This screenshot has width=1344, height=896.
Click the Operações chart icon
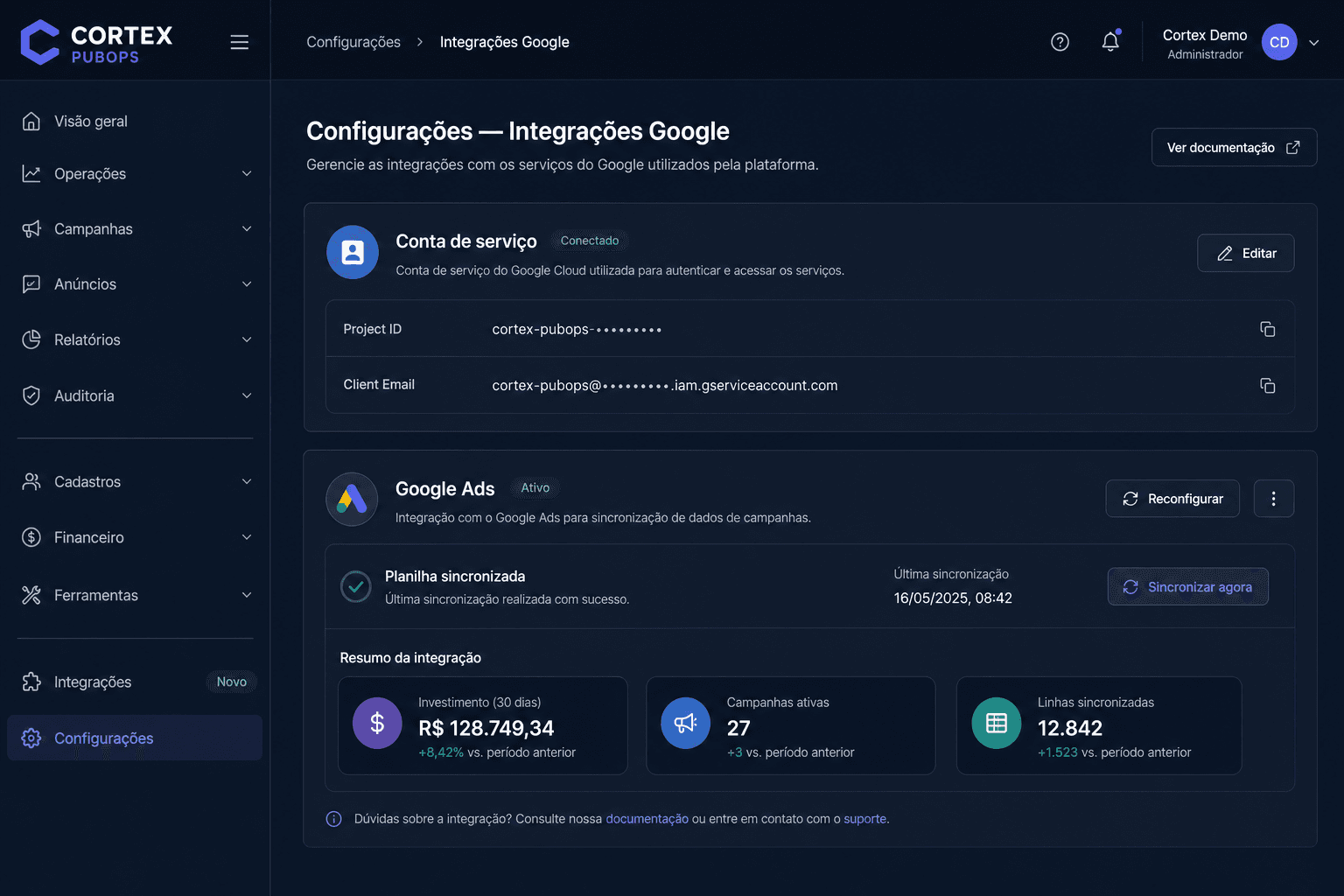coord(31,173)
